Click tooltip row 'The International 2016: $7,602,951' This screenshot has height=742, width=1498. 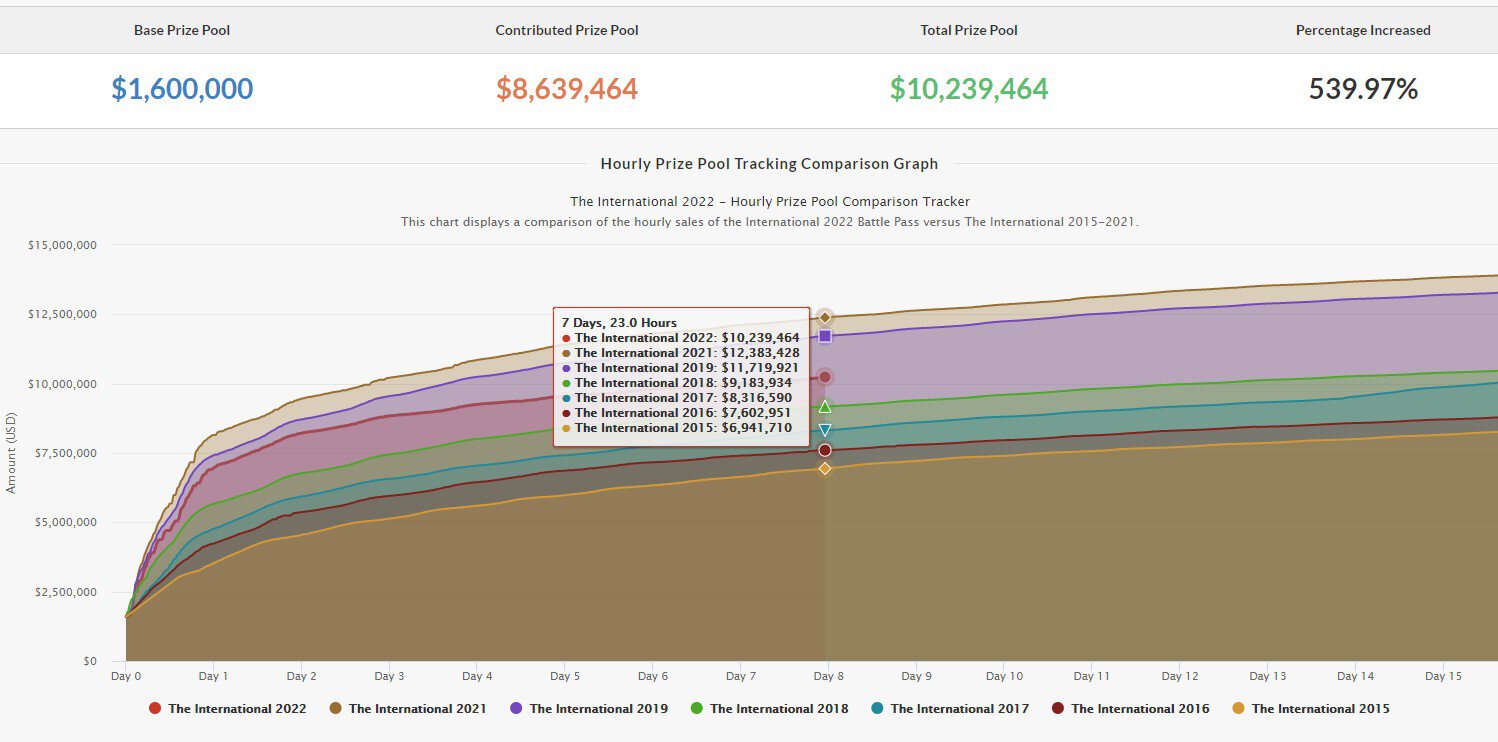(x=677, y=413)
